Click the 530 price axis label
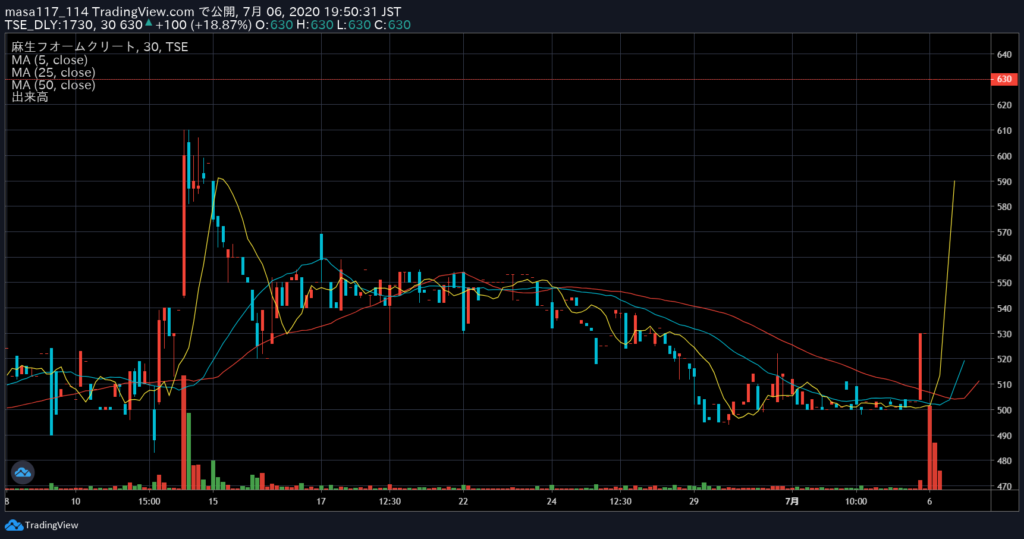Screen dimensions: 1024x539 pos(1004,334)
